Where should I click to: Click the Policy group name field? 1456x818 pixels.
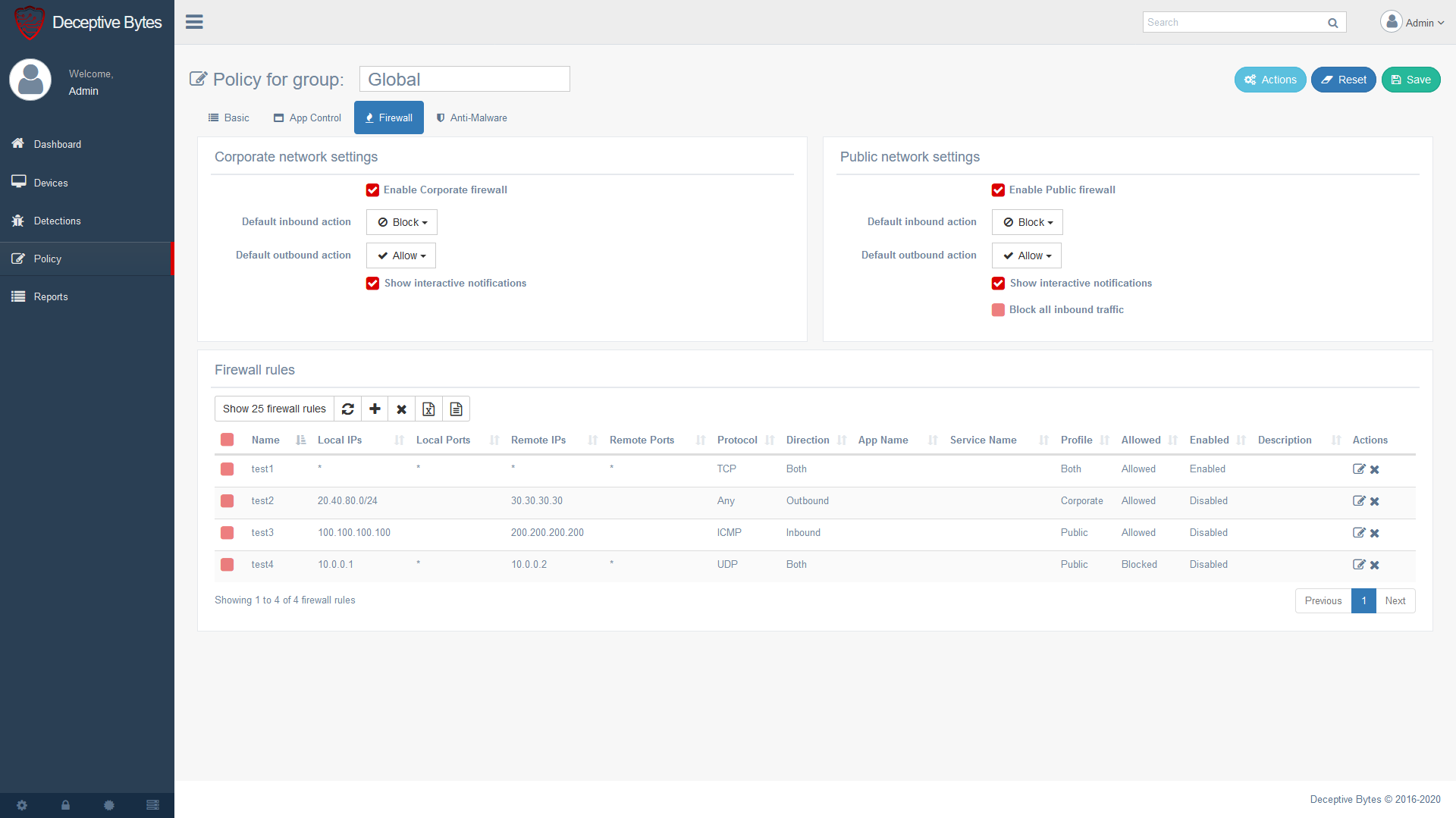coord(464,80)
